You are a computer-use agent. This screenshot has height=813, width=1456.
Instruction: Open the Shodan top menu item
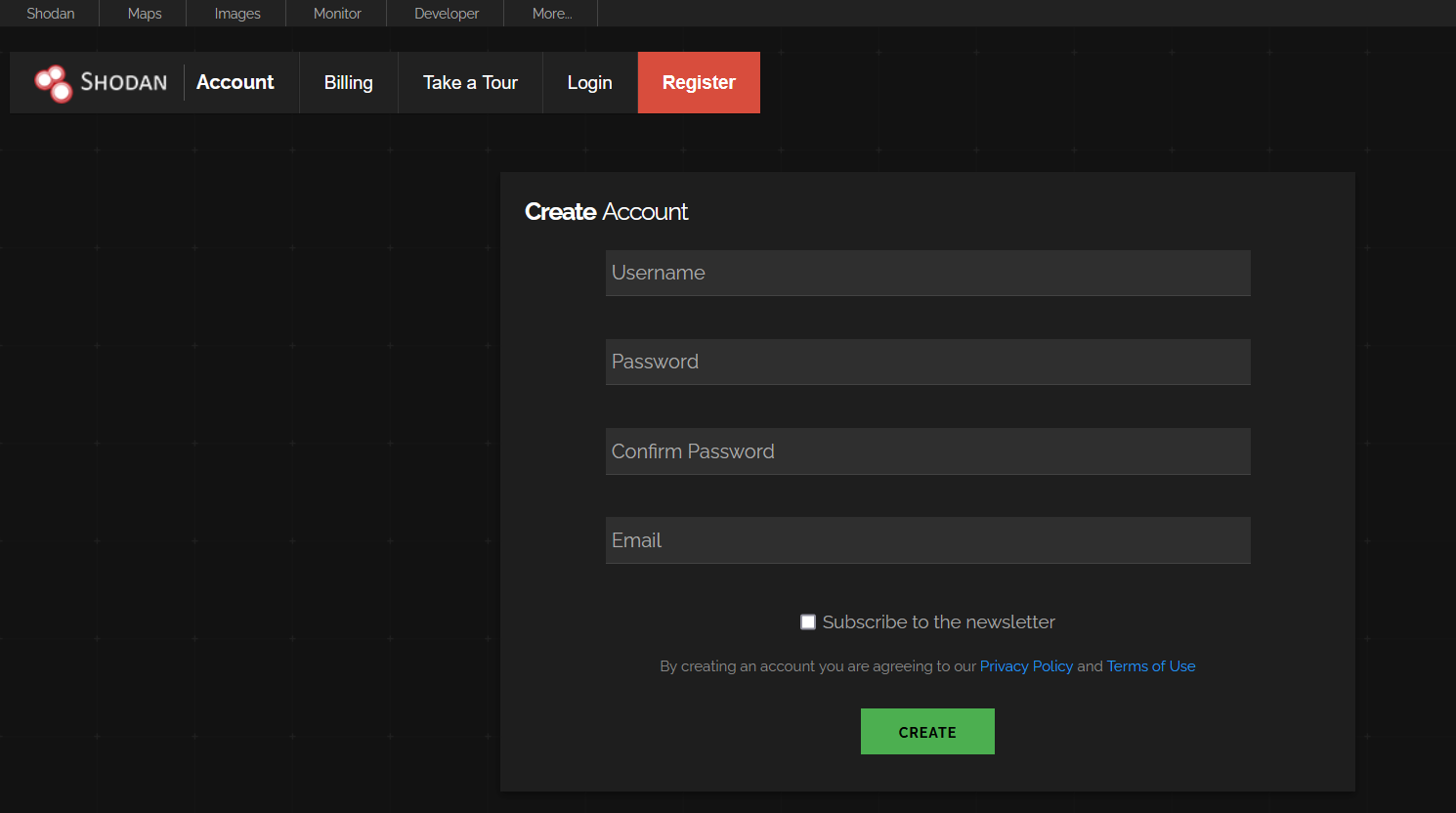point(51,14)
